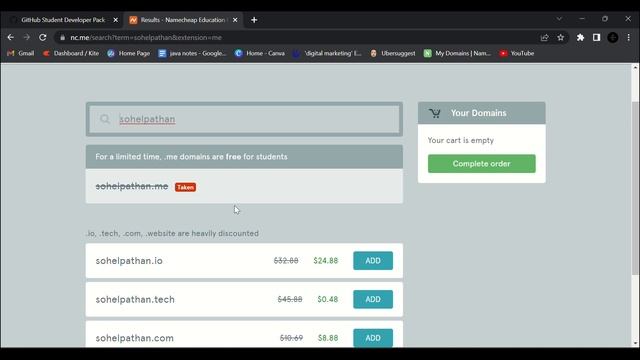The height and width of the screenshot is (360, 640).
Task: Click the sohelpathan.tech domain name
Action: point(135,300)
